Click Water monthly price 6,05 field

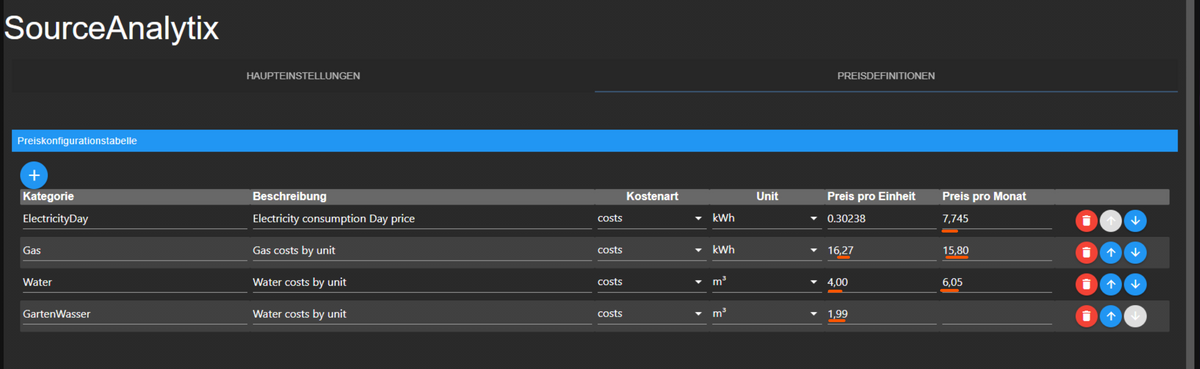click(x=996, y=282)
